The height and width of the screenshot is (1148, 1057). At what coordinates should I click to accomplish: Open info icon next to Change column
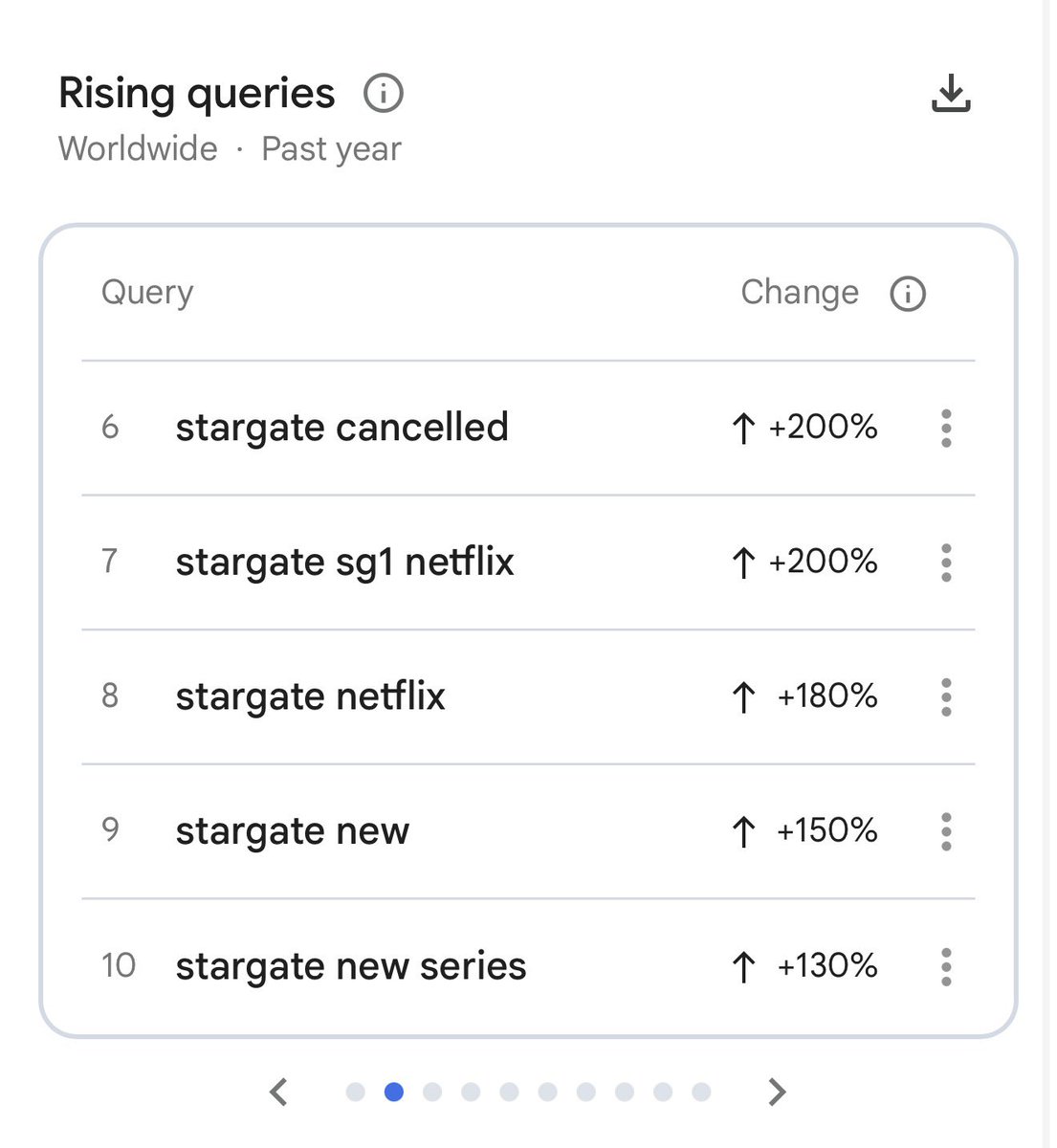point(908,294)
